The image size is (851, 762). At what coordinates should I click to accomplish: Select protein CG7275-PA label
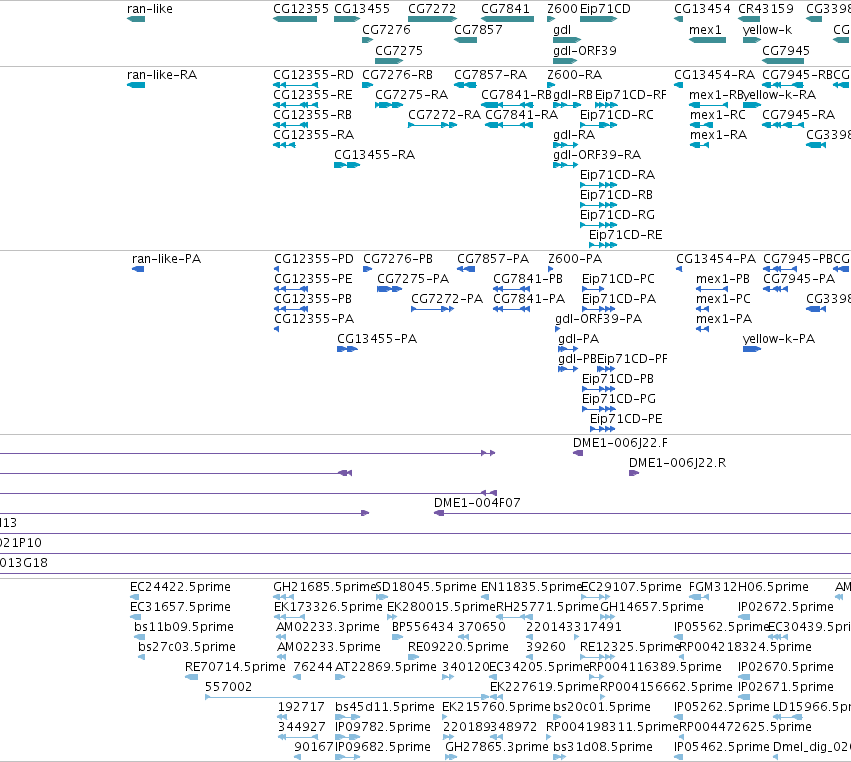[413, 279]
